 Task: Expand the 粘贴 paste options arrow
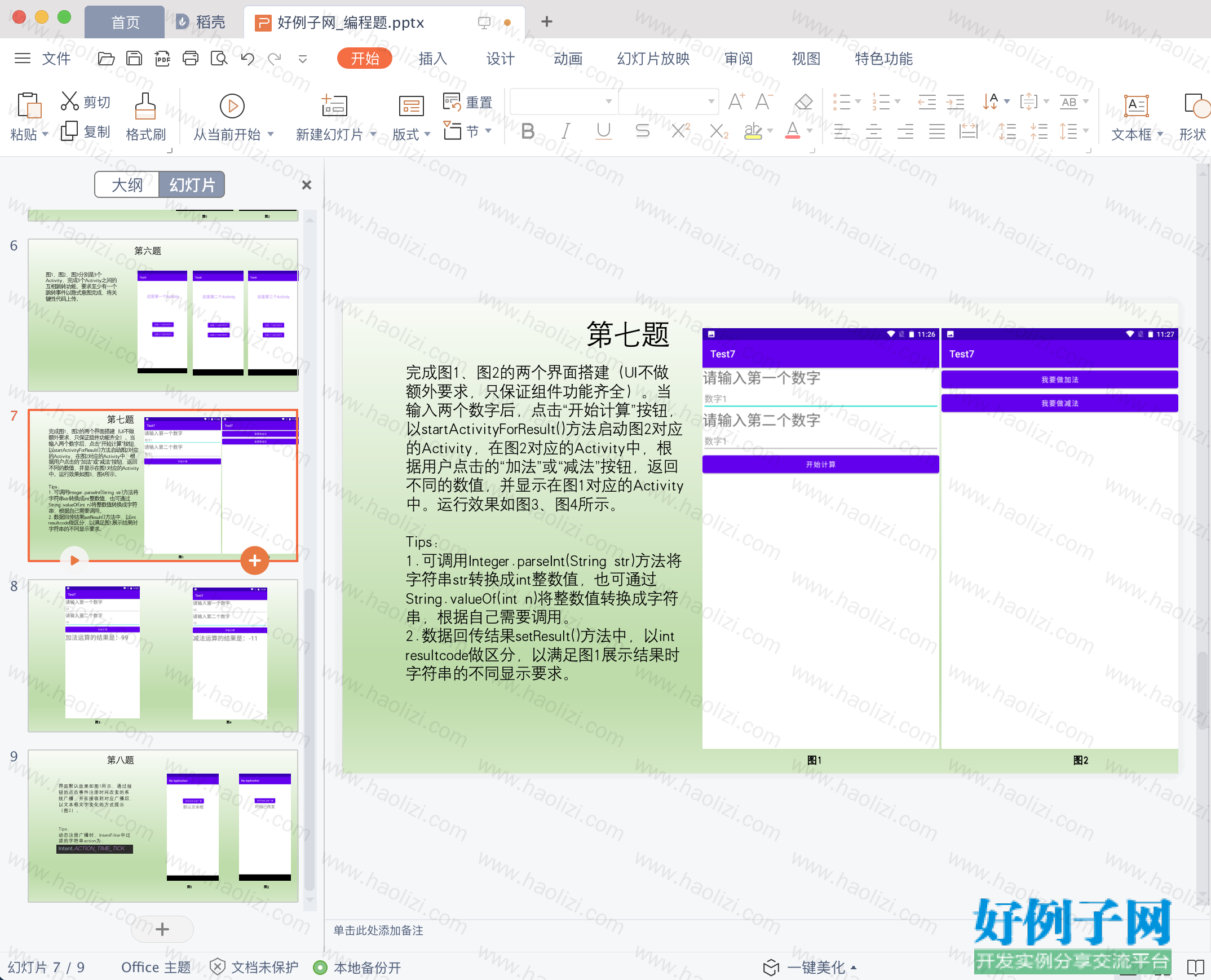pyautogui.click(x=45, y=134)
